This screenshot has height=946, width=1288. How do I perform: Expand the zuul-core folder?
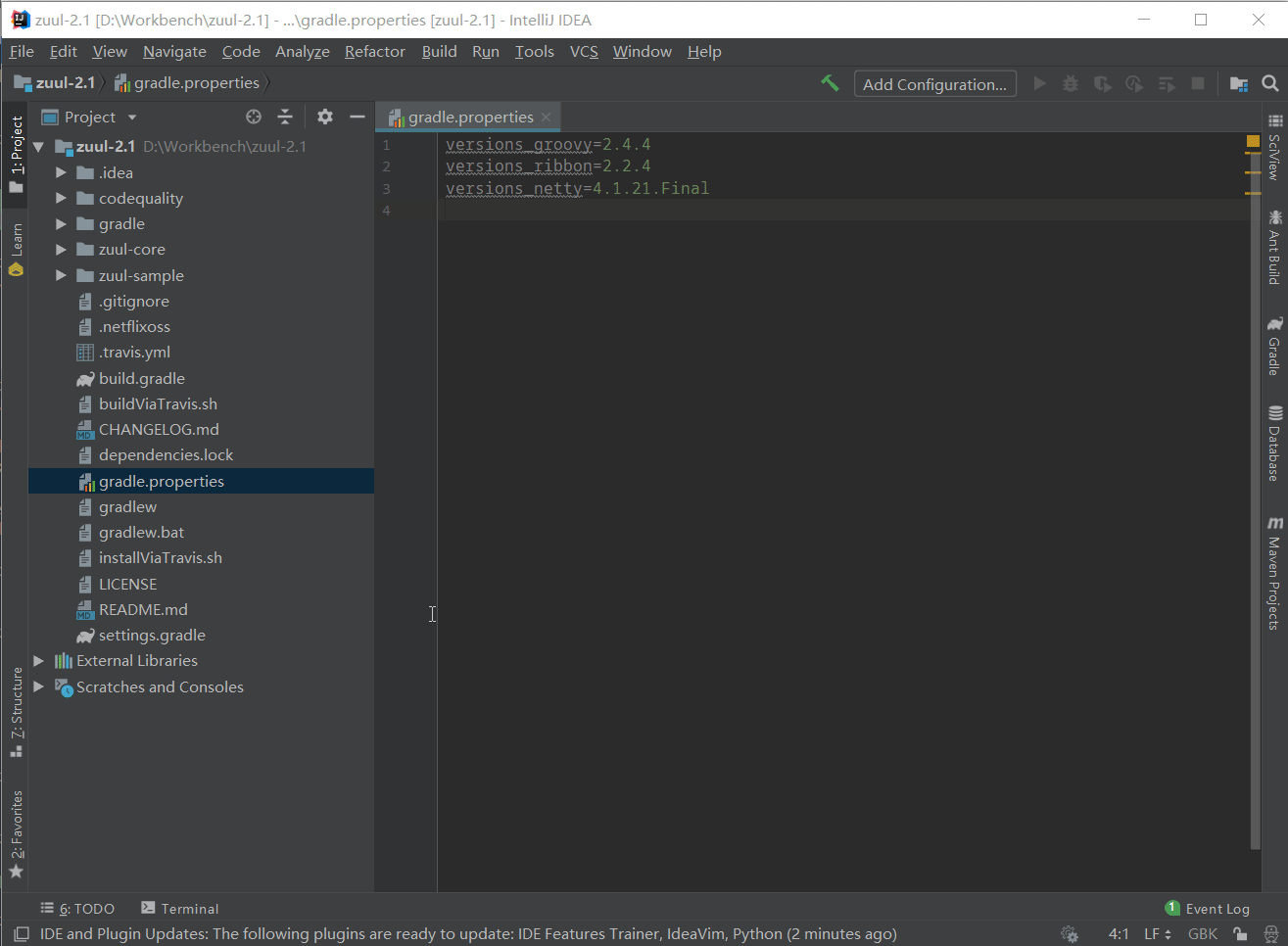pyautogui.click(x=61, y=250)
